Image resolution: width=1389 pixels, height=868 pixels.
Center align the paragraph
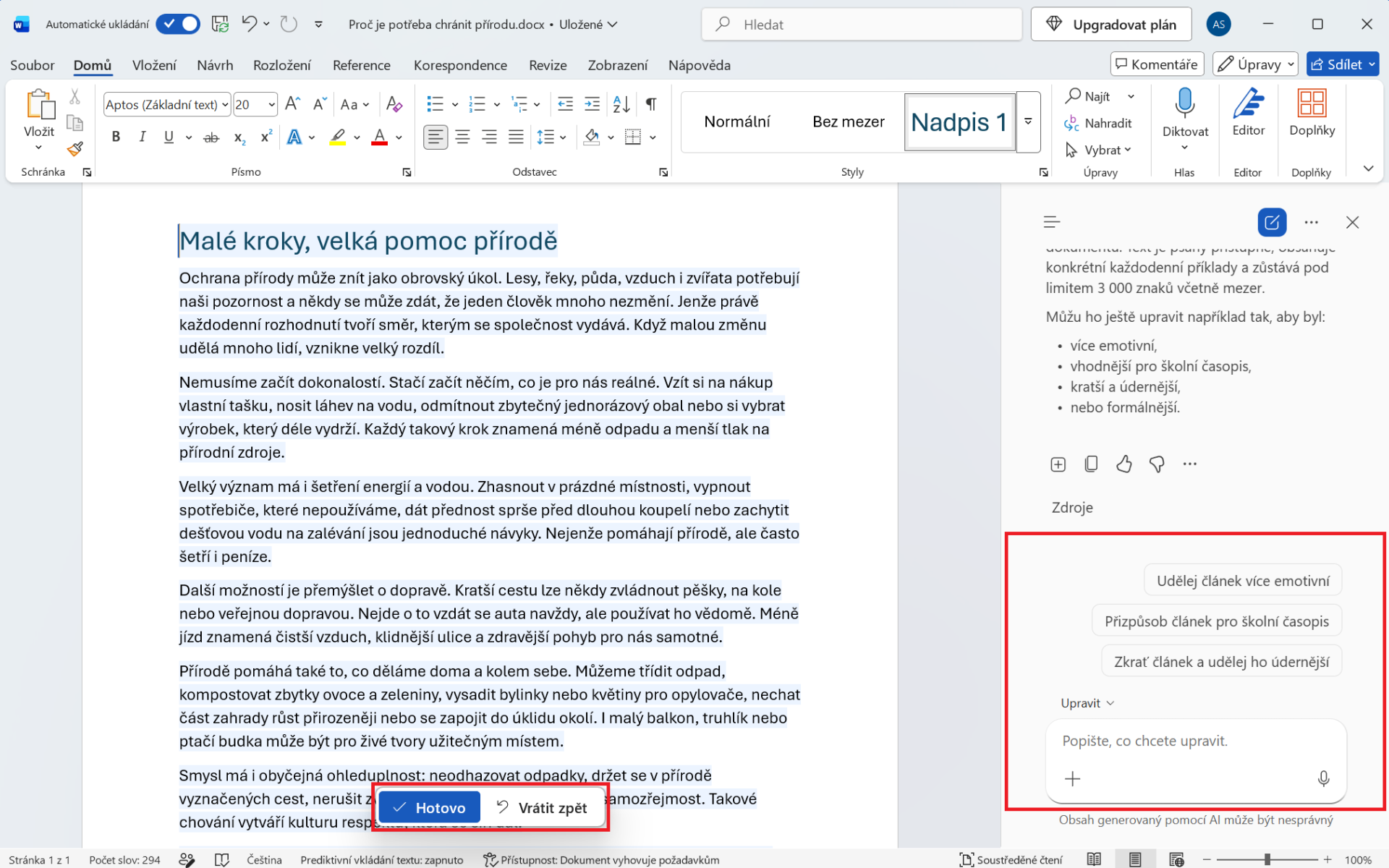click(462, 137)
